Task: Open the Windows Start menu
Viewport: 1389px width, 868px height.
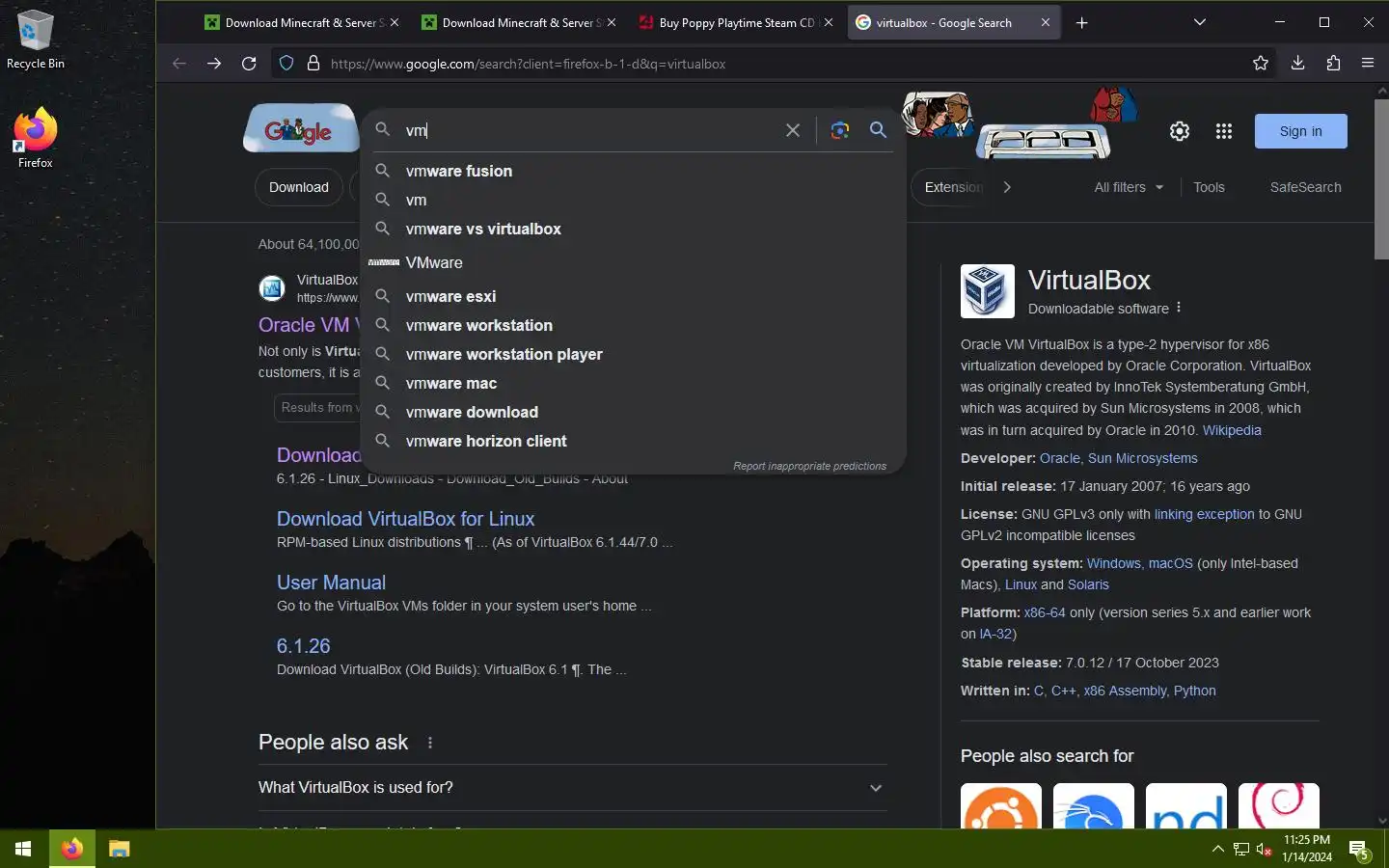Action: 23,849
